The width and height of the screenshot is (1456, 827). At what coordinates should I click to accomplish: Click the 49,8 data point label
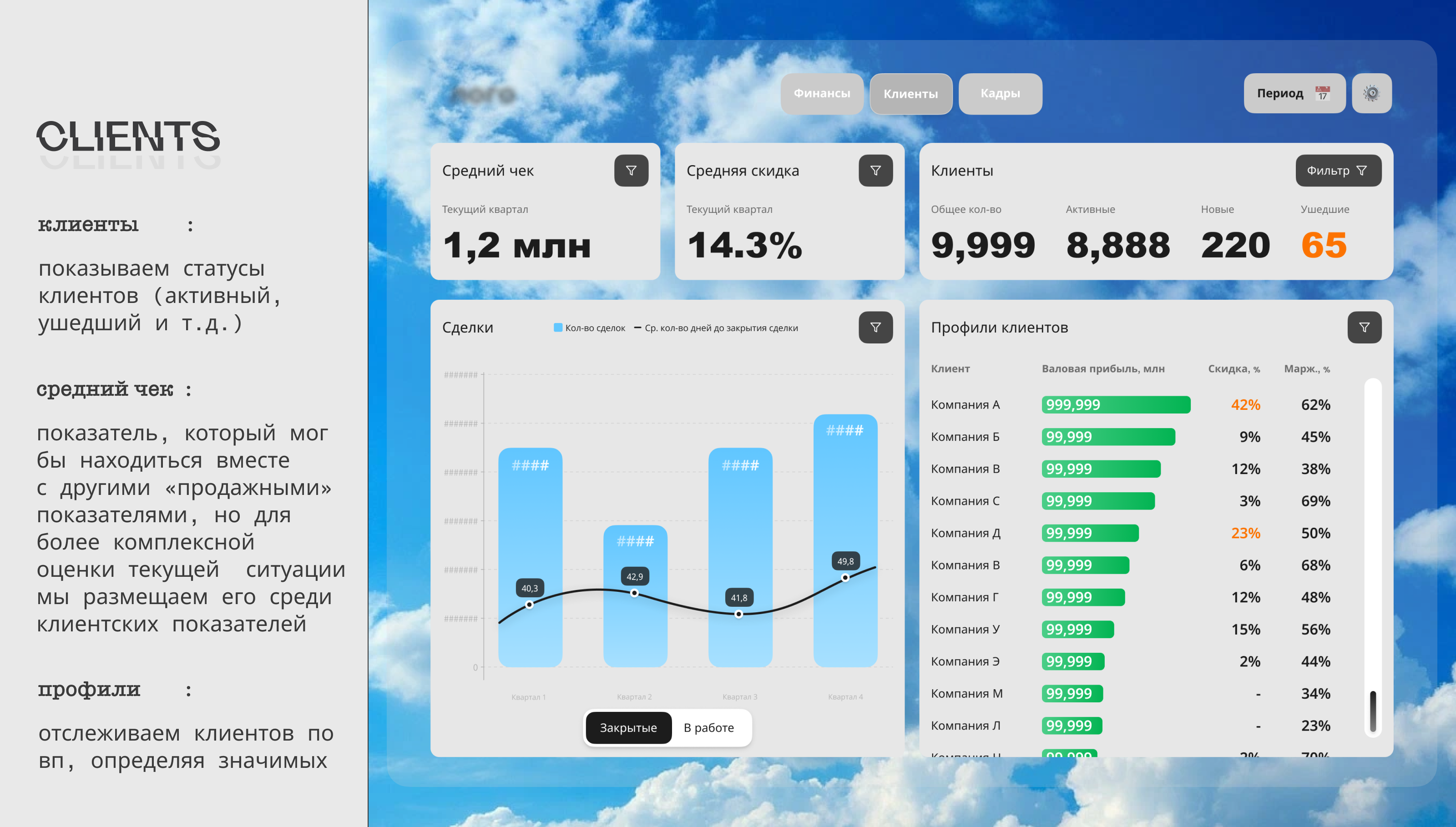point(845,561)
